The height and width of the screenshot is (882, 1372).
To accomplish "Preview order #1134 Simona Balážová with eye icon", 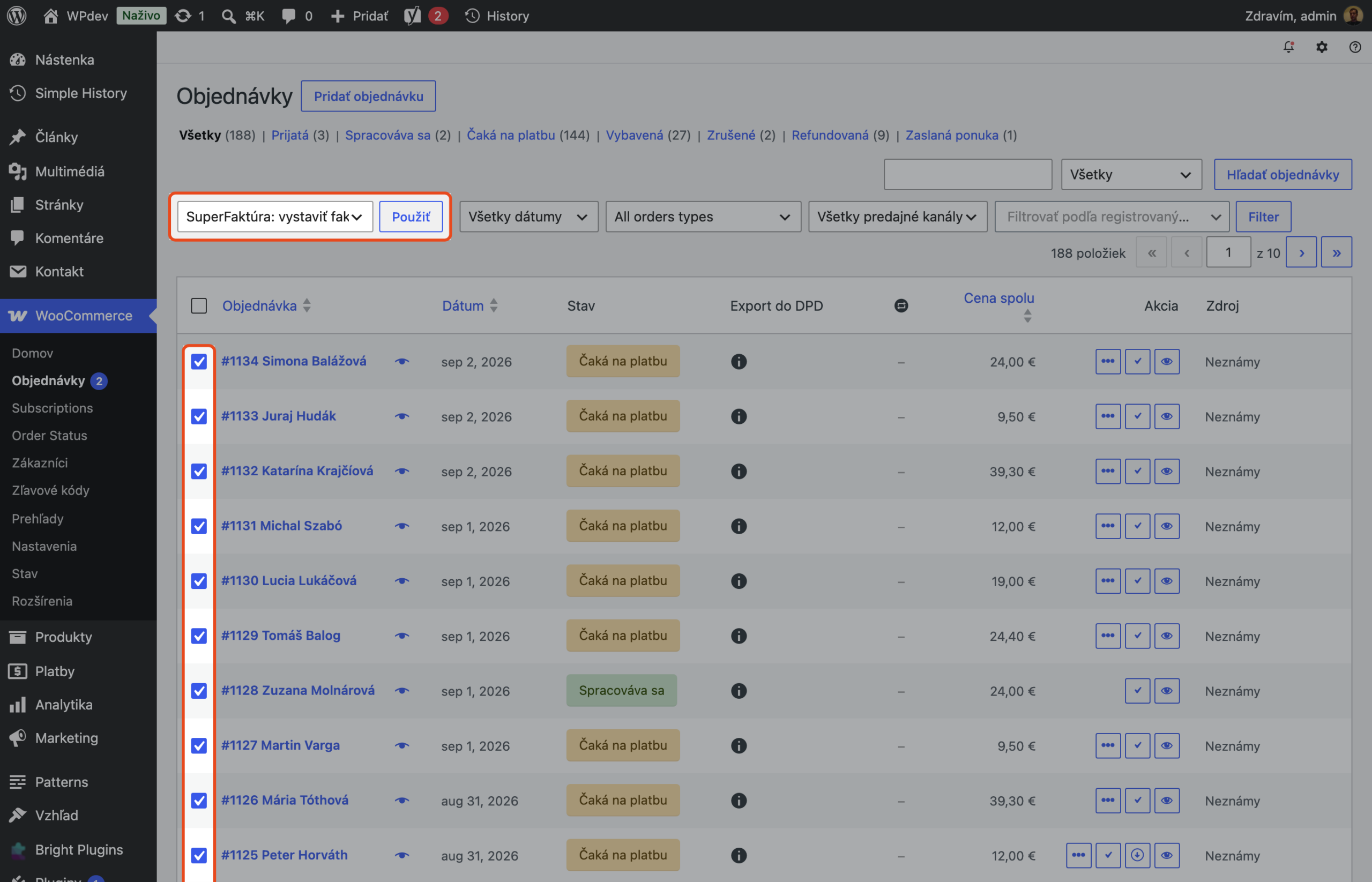I will pyautogui.click(x=402, y=361).
